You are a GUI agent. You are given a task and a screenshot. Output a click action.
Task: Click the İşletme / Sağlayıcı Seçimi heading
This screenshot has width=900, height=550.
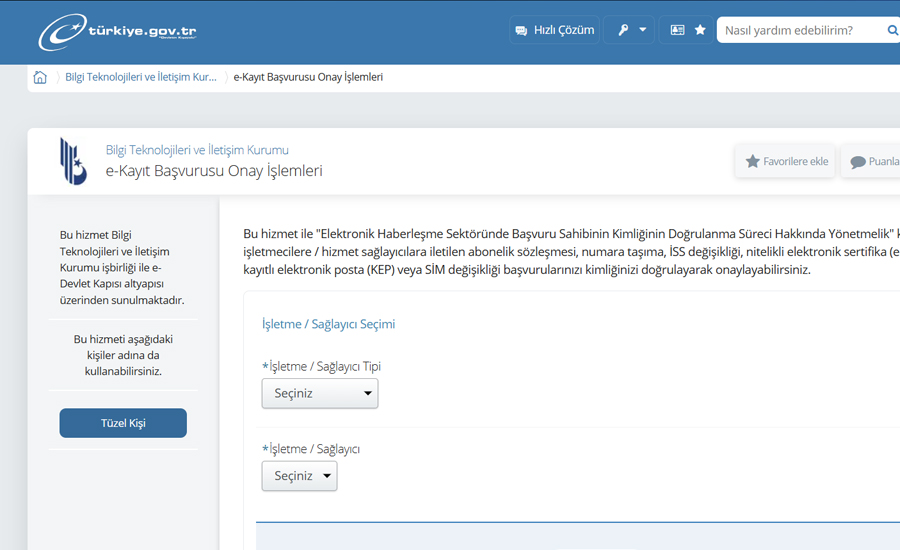328,324
